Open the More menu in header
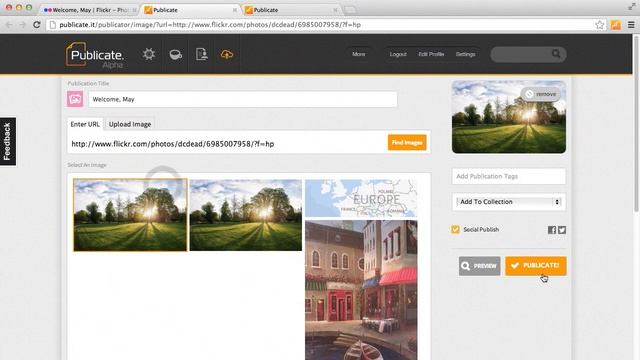Viewport: 640px width, 360px height. click(x=358, y=54)
